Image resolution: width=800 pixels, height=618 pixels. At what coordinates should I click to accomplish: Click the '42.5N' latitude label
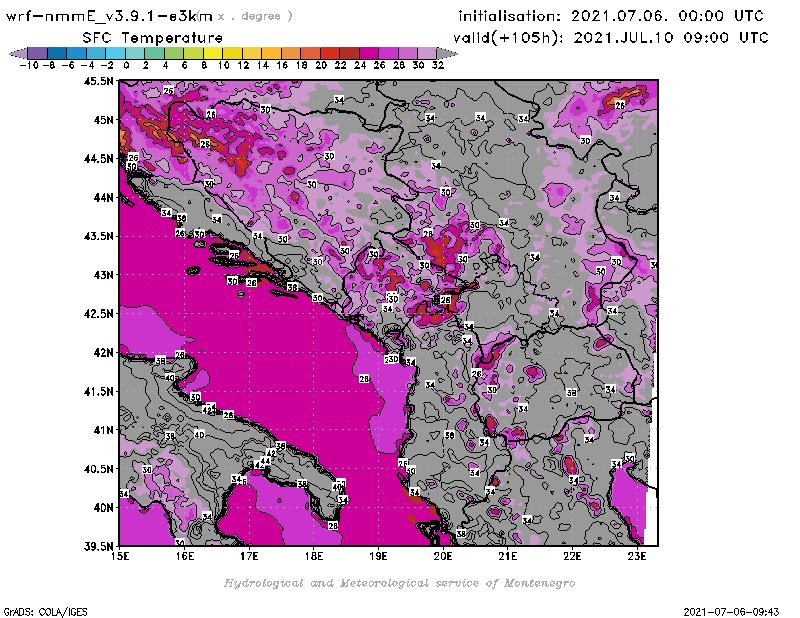click(98, 314)
